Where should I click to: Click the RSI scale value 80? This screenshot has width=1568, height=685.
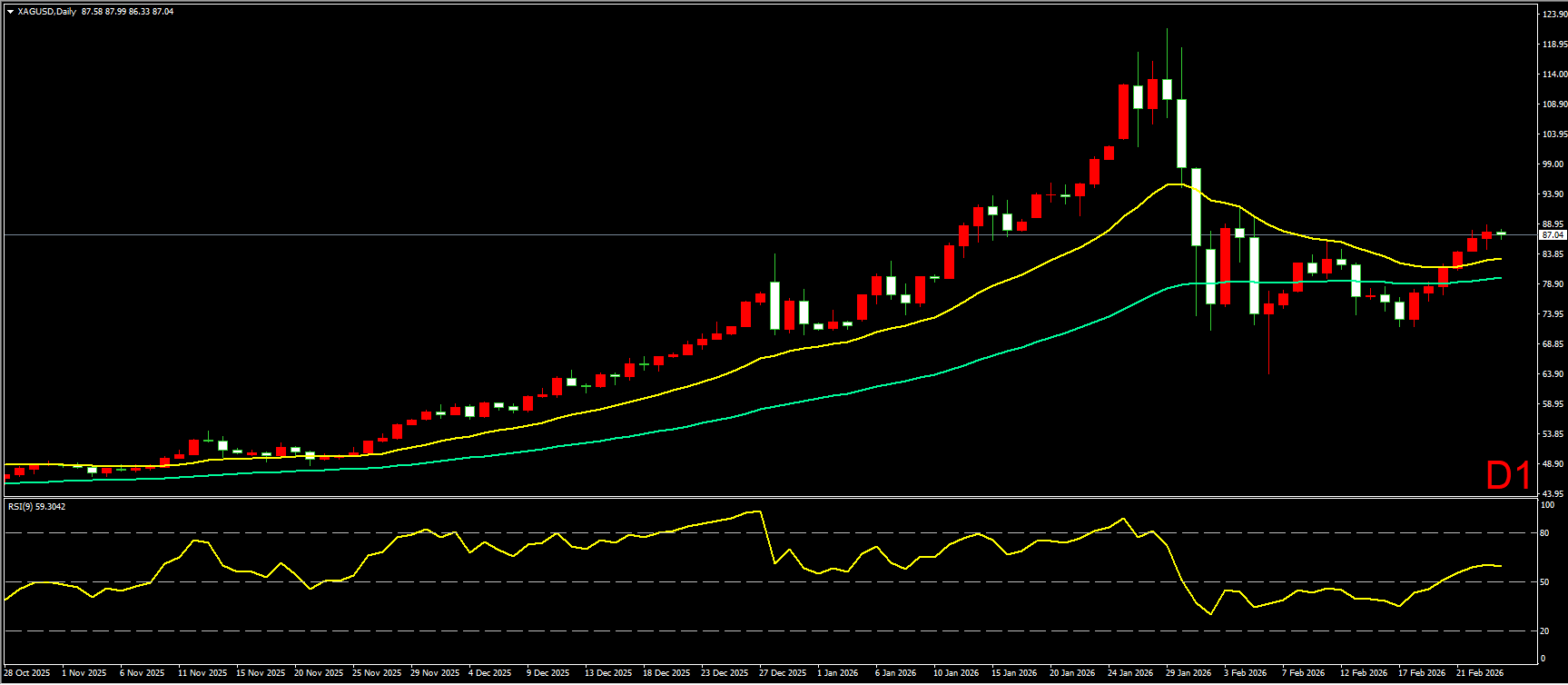(1544, 533)
